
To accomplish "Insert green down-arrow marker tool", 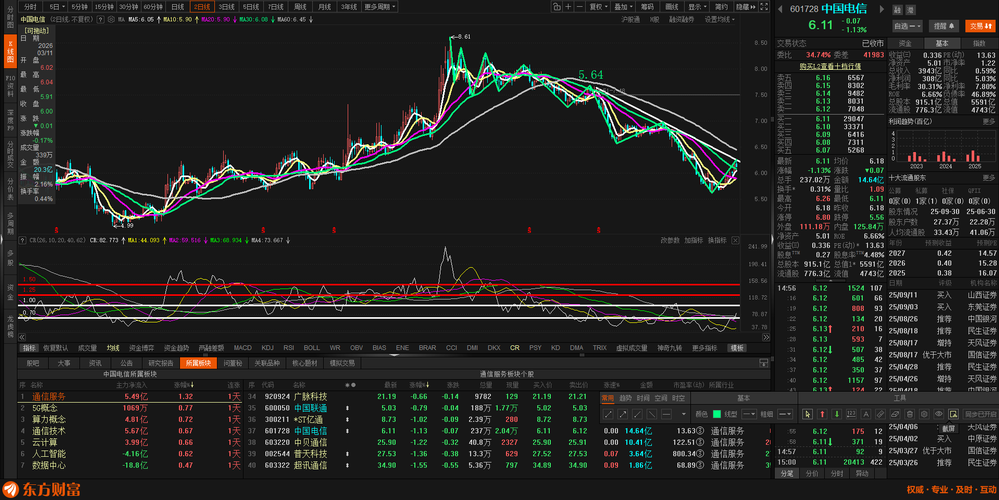I will click(x=837, y=414).
